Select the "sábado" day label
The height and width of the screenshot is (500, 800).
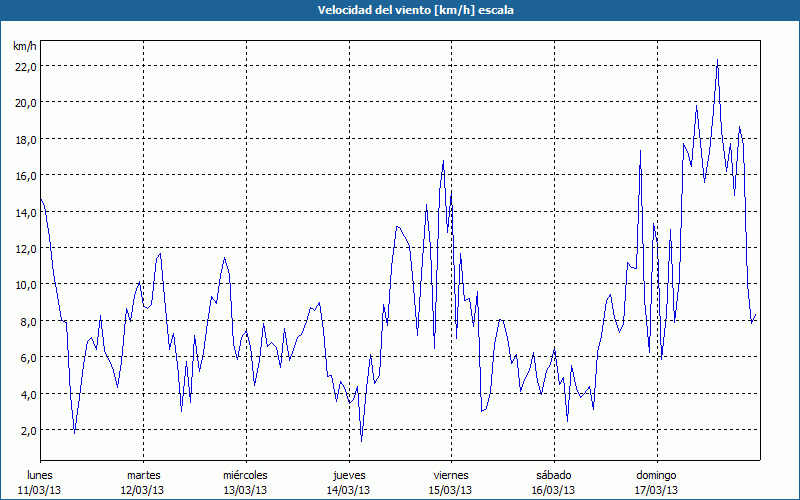(553, 474)
